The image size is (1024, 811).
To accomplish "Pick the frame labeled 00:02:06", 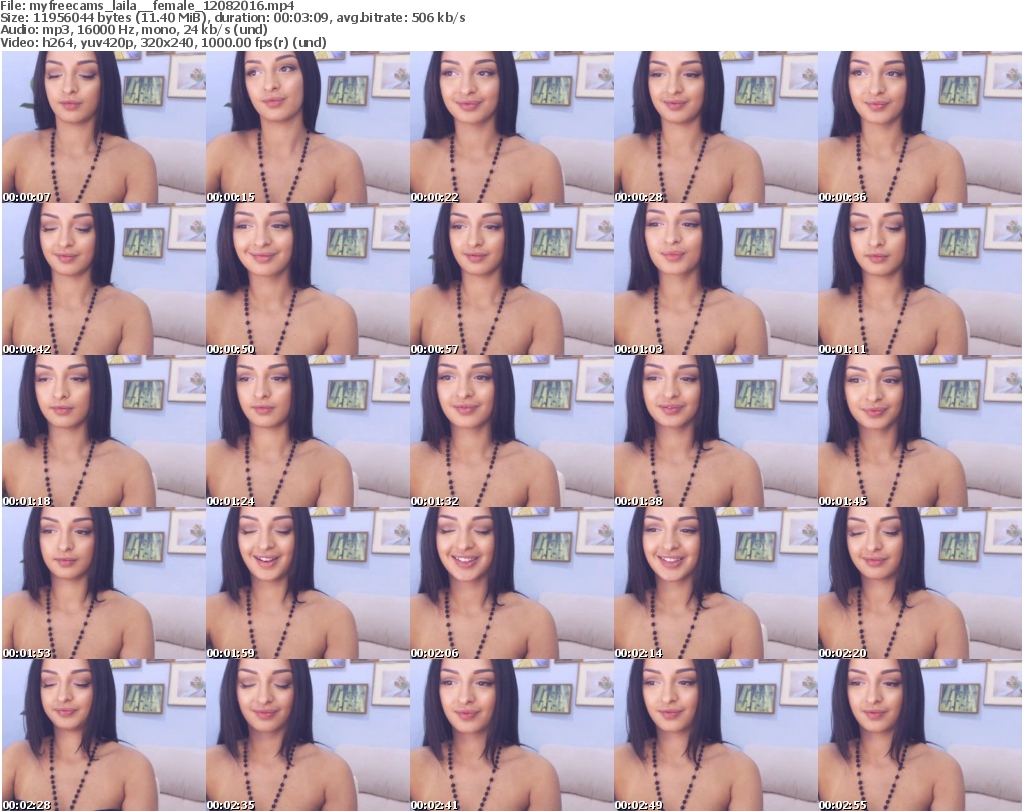I will pyautogui.click(x=512, y=583).
